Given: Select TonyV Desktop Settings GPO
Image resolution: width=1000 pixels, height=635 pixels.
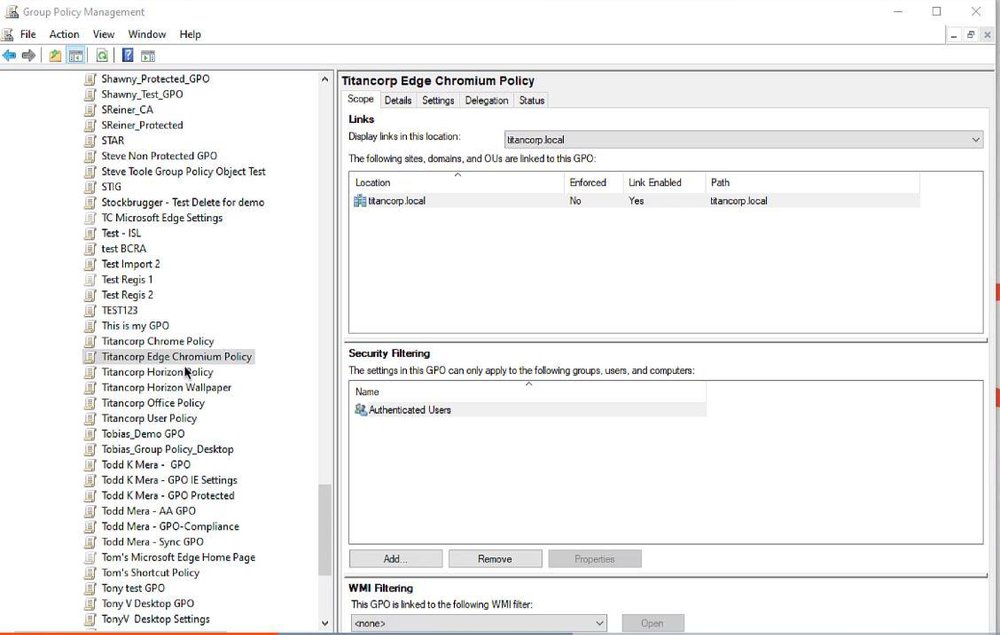Looking at the screenshot, I should (x=156, y=619).
